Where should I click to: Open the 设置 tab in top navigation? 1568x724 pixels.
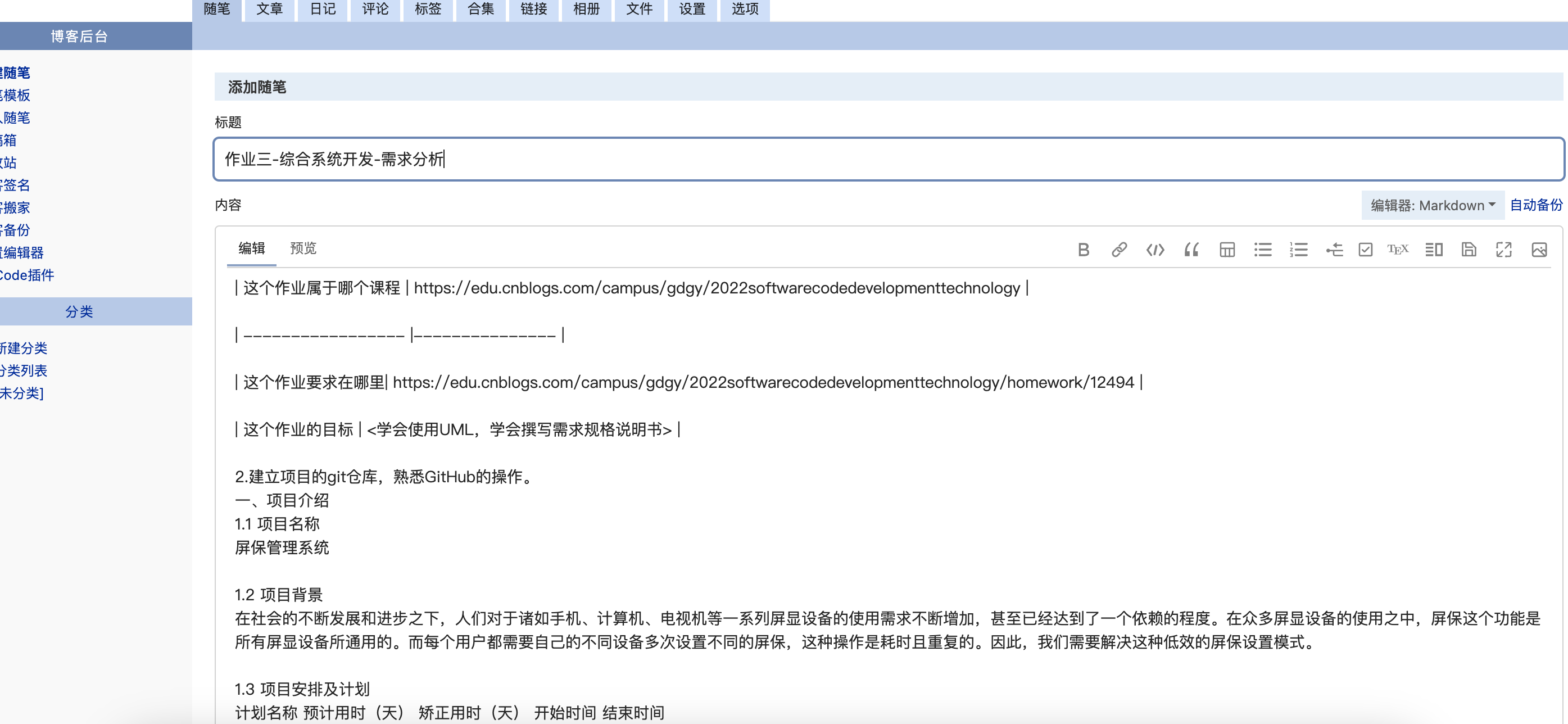691,9
